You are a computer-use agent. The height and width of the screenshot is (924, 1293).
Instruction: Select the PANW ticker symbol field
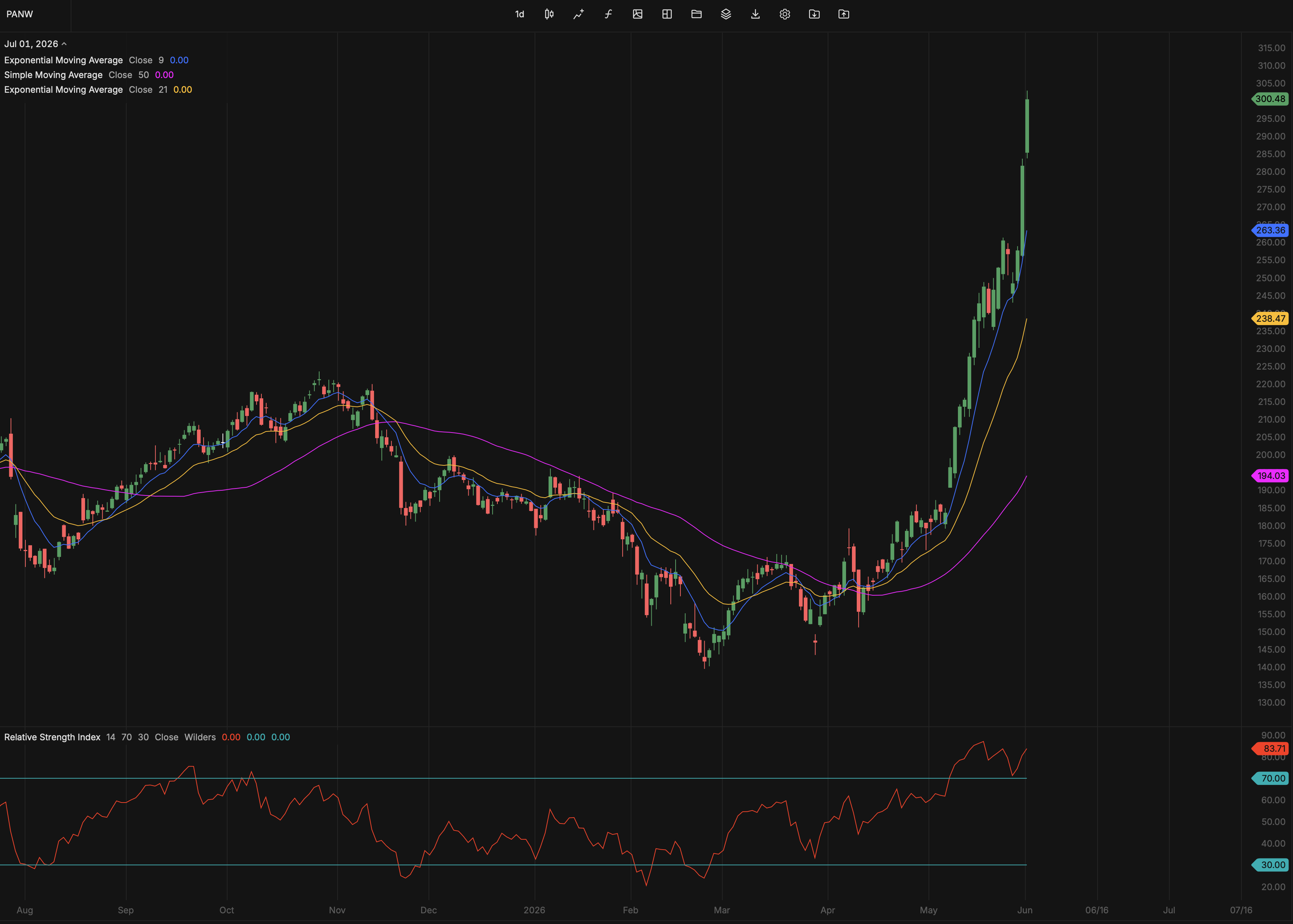click(x=20, y=14)
